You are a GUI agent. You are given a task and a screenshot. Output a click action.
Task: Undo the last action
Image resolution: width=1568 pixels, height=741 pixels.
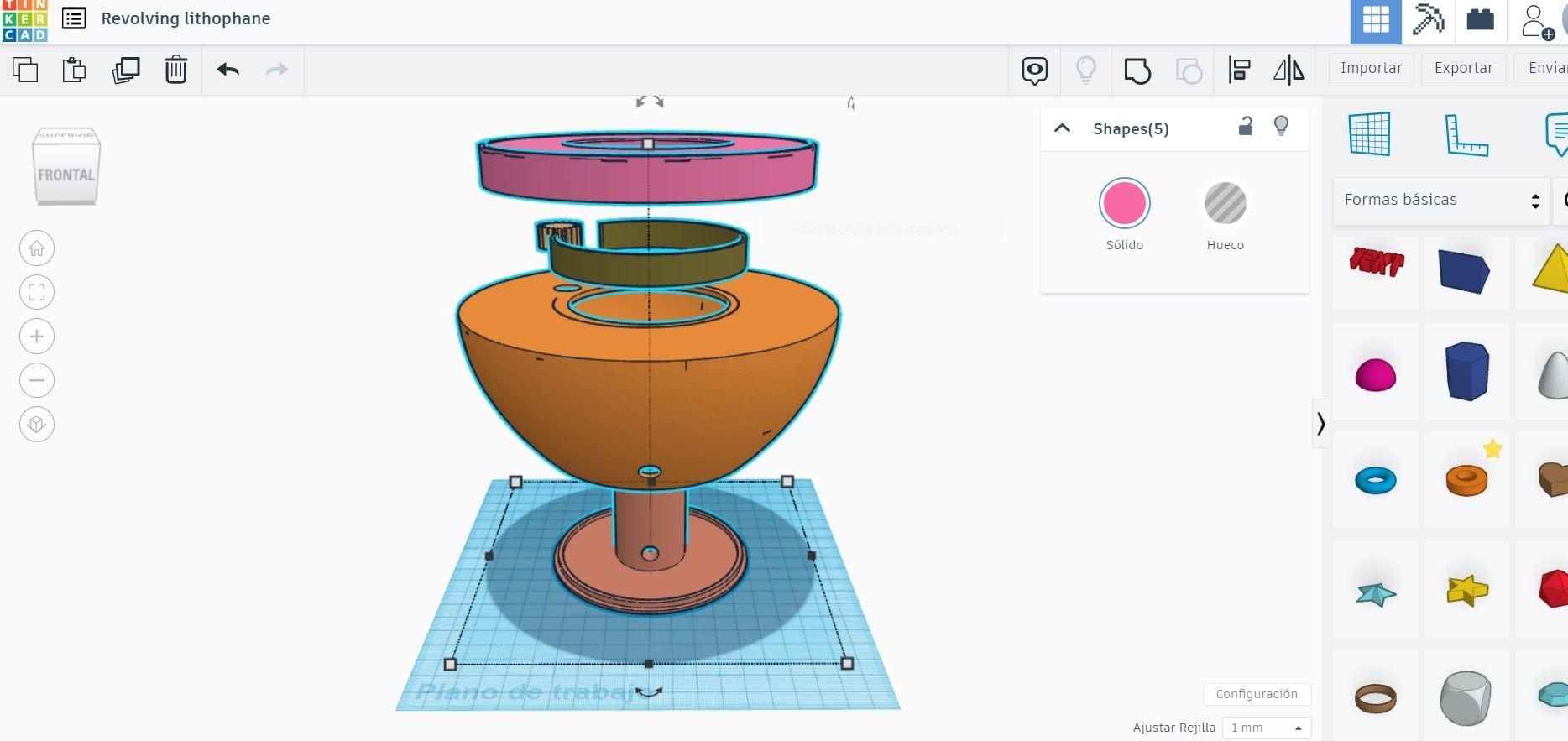point(227,70)
